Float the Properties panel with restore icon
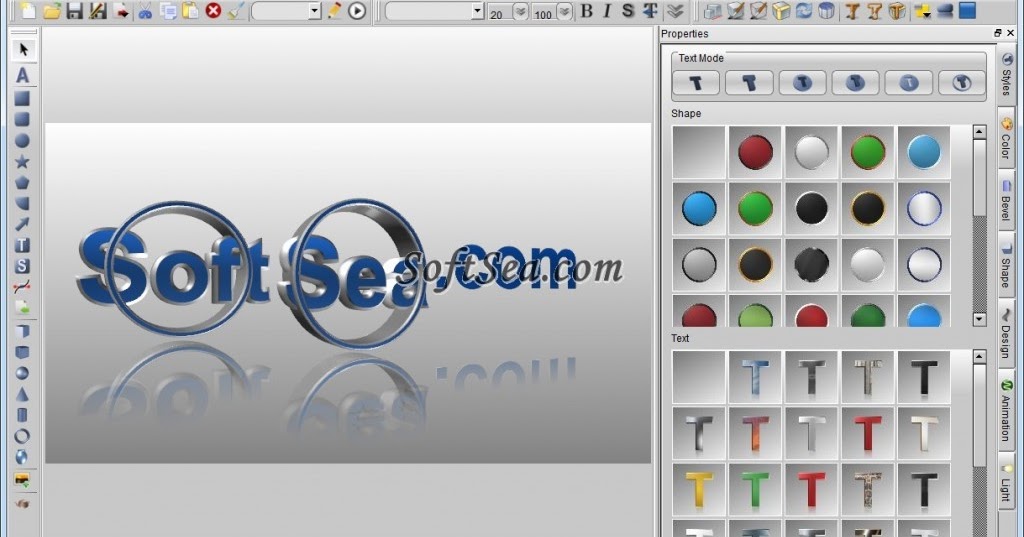1024x537 pixels. click(998, 33)
